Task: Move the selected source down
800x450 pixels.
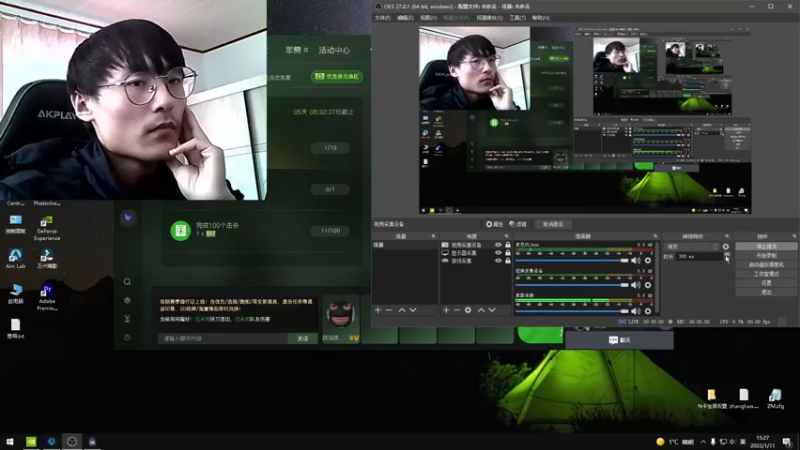Action: (x=492, y=310)
